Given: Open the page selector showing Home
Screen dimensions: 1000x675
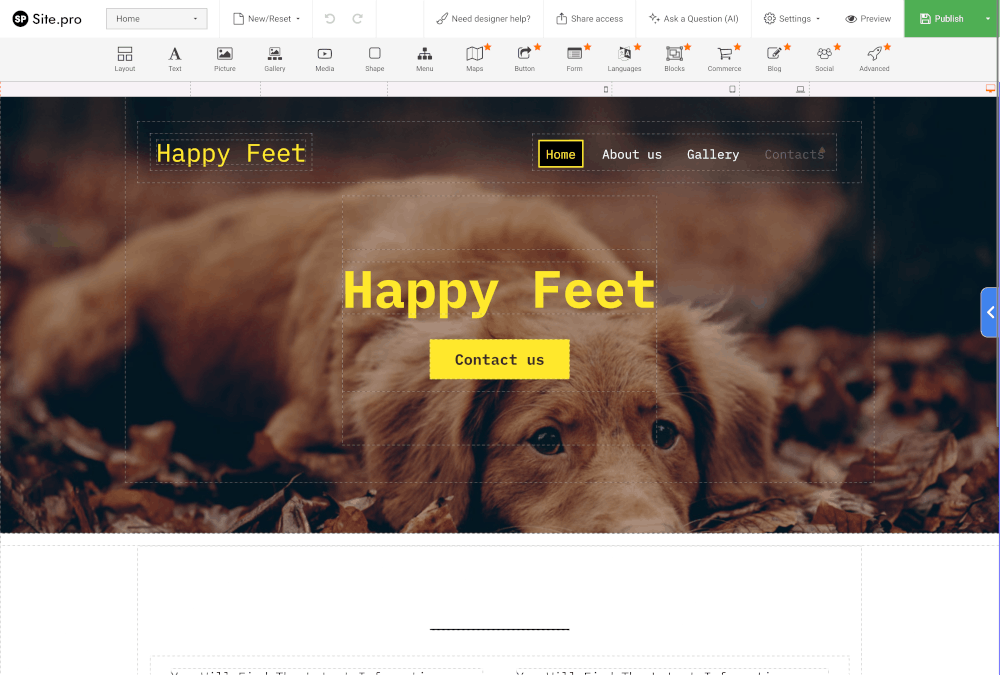Looking at the screenshot, I should [x=156, y=18].
